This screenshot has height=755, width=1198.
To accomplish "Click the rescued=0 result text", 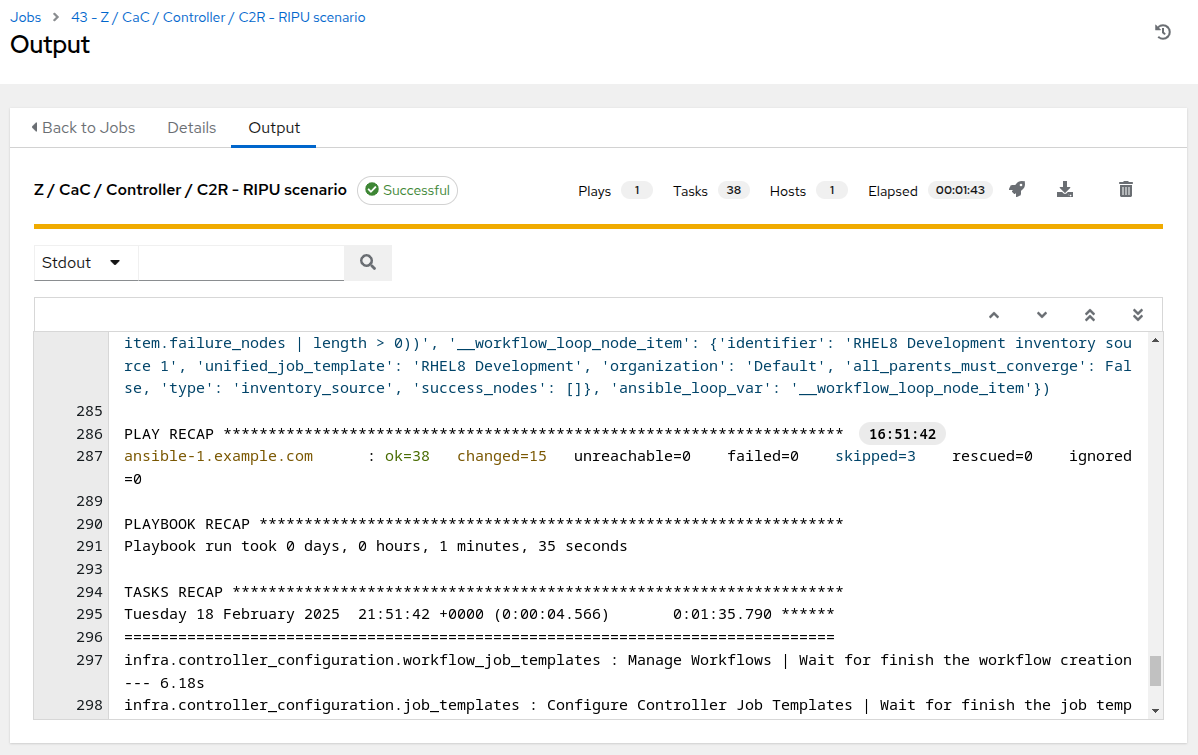I will (x=992, y=456).
